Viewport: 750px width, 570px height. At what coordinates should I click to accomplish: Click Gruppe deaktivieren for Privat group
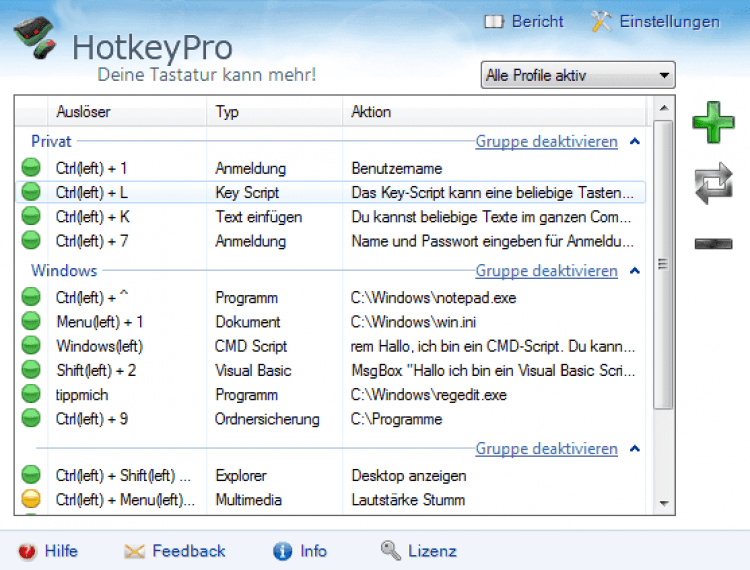pos(547,142)
